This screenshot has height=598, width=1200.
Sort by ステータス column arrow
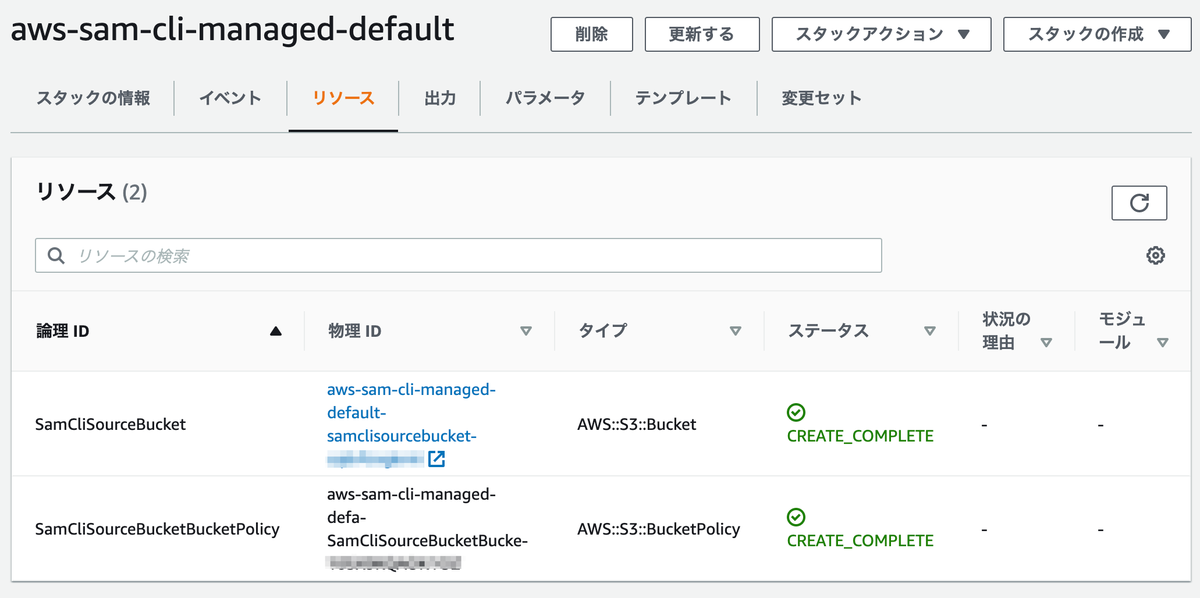(930, 331)
